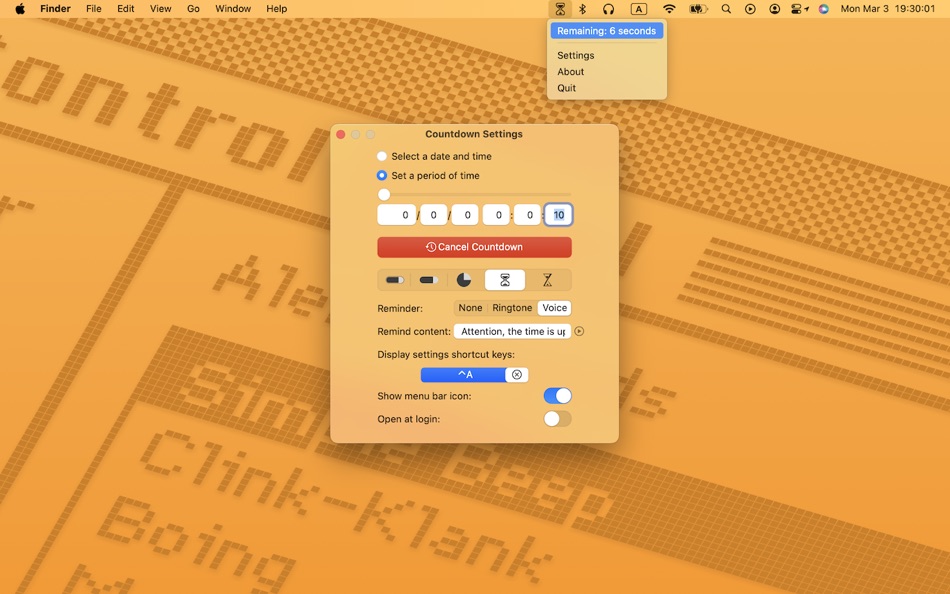Click the third period field after slashes
Viewport: 950px width, 594px height.
point(465,215)
